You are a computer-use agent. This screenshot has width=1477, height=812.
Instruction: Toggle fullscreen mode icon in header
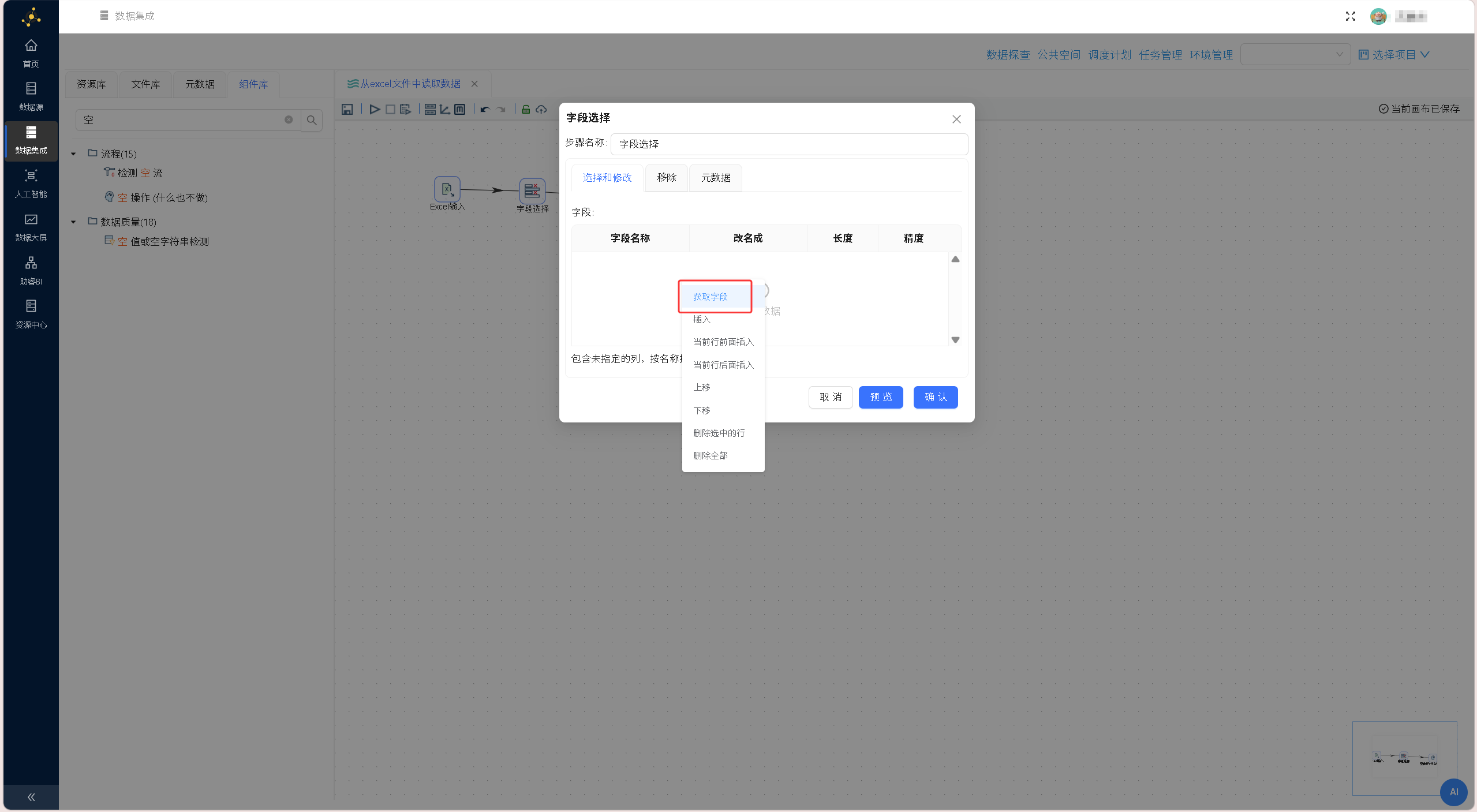pos(1350,16)
